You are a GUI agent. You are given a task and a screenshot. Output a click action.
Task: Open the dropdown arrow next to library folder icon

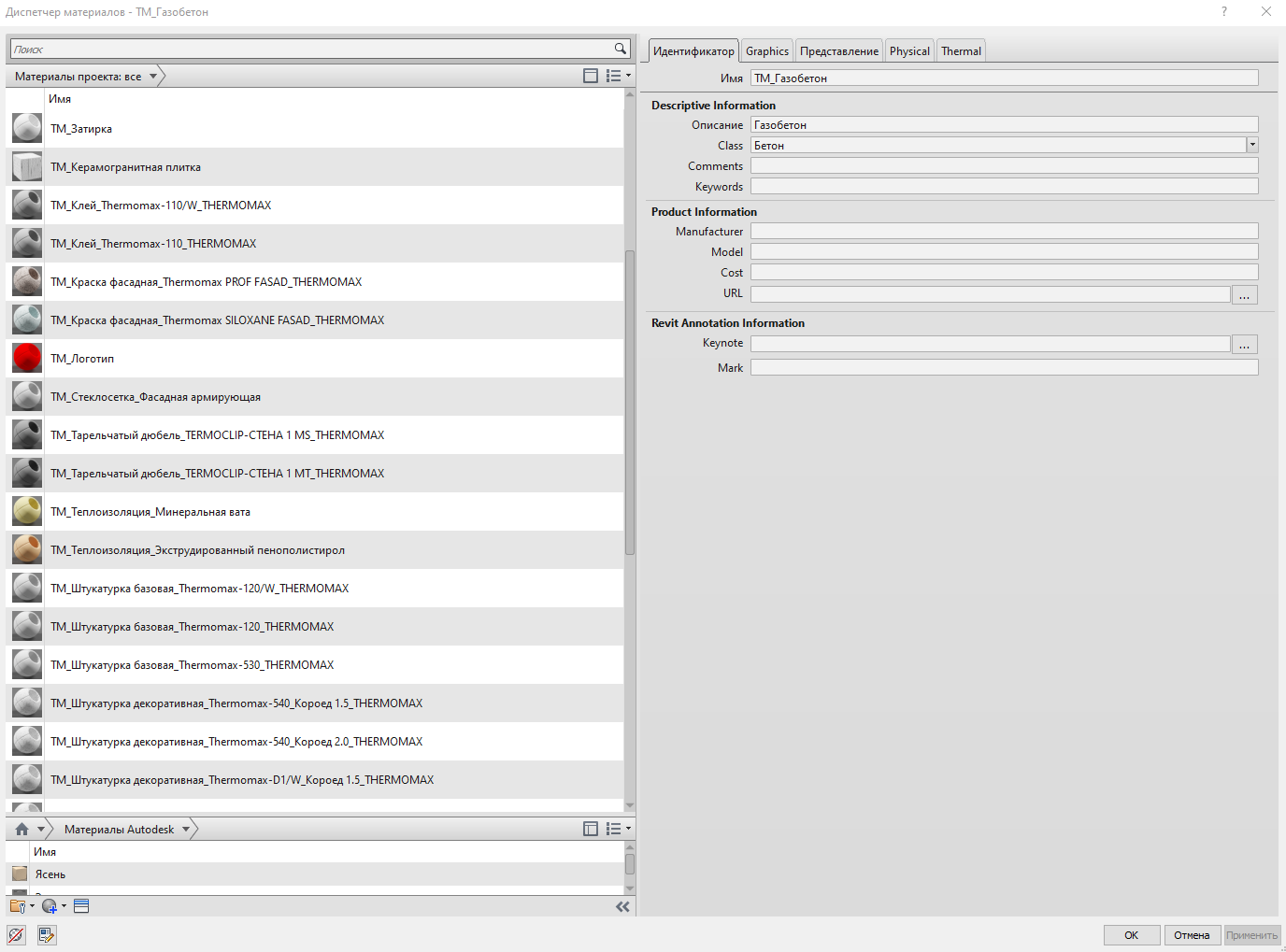click(x=32, y=906)
